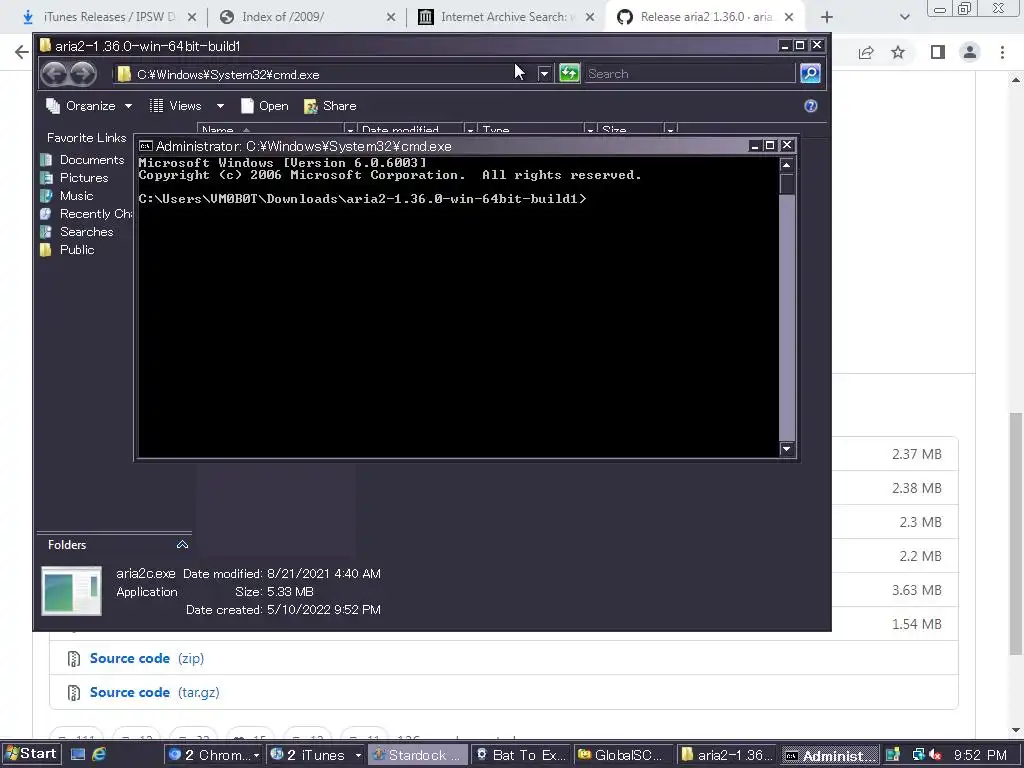Switch to Bat To Exe taskbar window
Screen dimensions: 1024x768
click(x=520, y=755)
